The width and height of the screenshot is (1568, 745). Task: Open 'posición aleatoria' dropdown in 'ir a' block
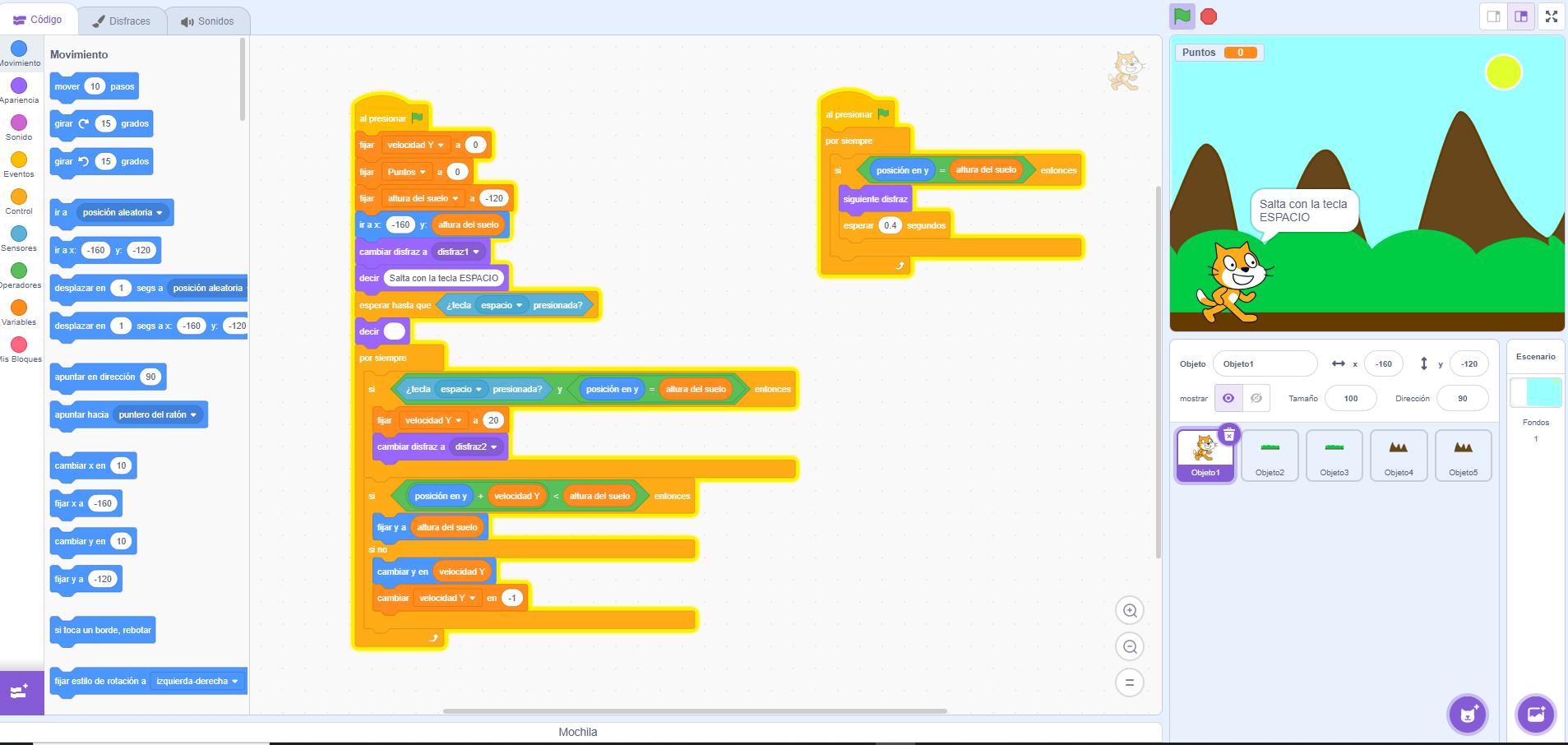click(x=123, y=212)
